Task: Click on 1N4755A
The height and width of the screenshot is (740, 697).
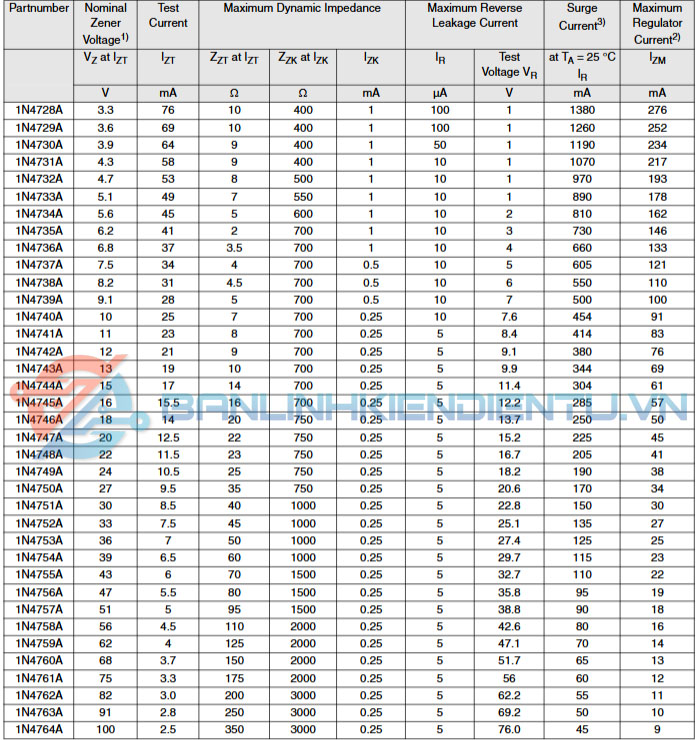Action: pyautogui.click(x=39, y=574)
